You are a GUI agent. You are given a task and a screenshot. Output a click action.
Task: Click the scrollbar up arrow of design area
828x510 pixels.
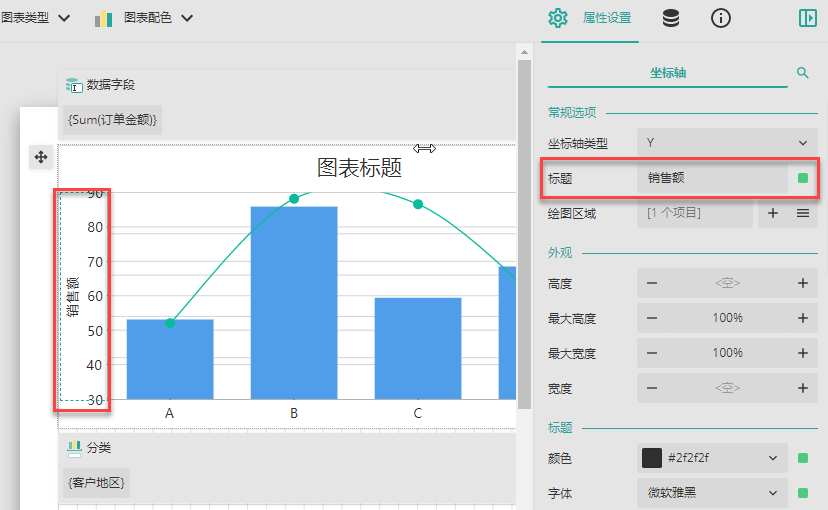tap(524, 52)
